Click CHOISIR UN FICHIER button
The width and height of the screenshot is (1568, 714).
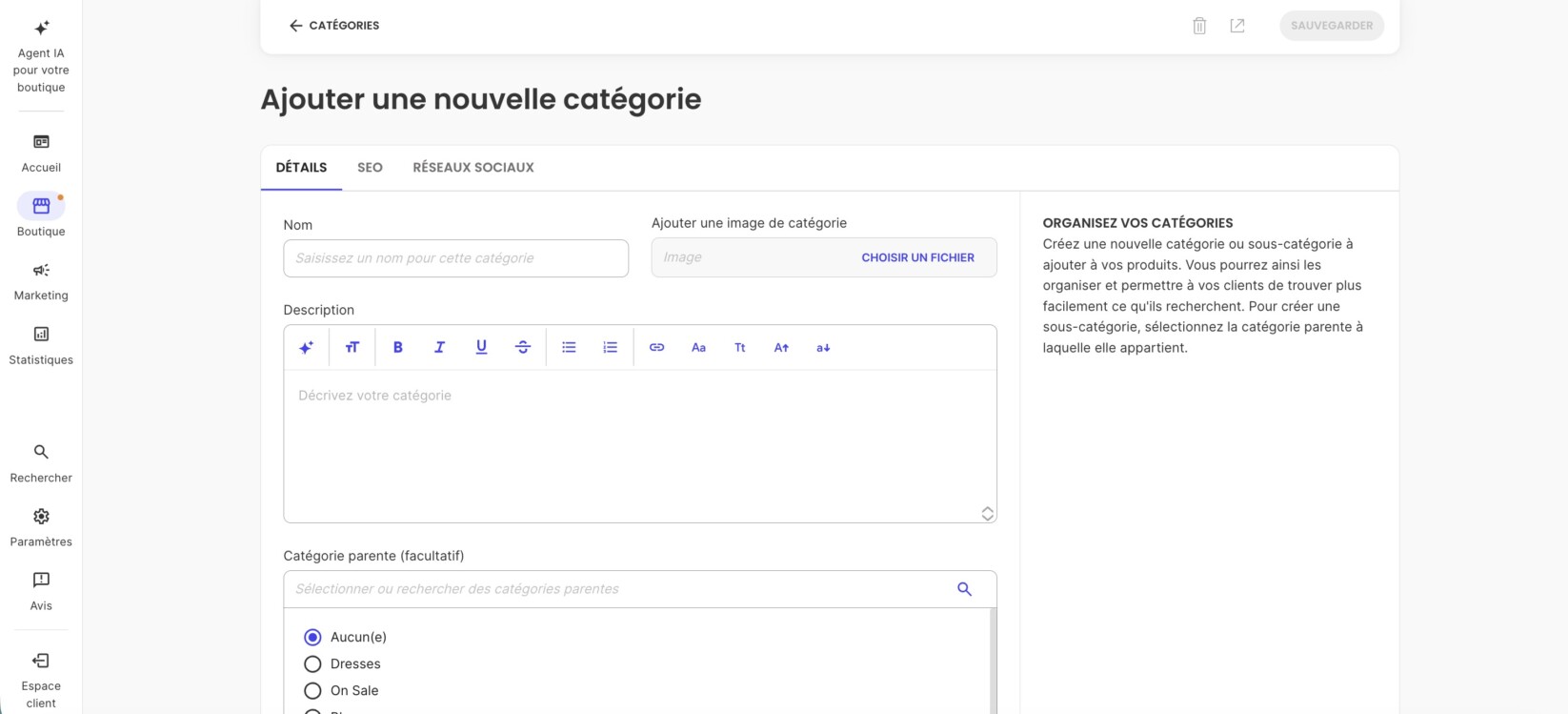918,257
